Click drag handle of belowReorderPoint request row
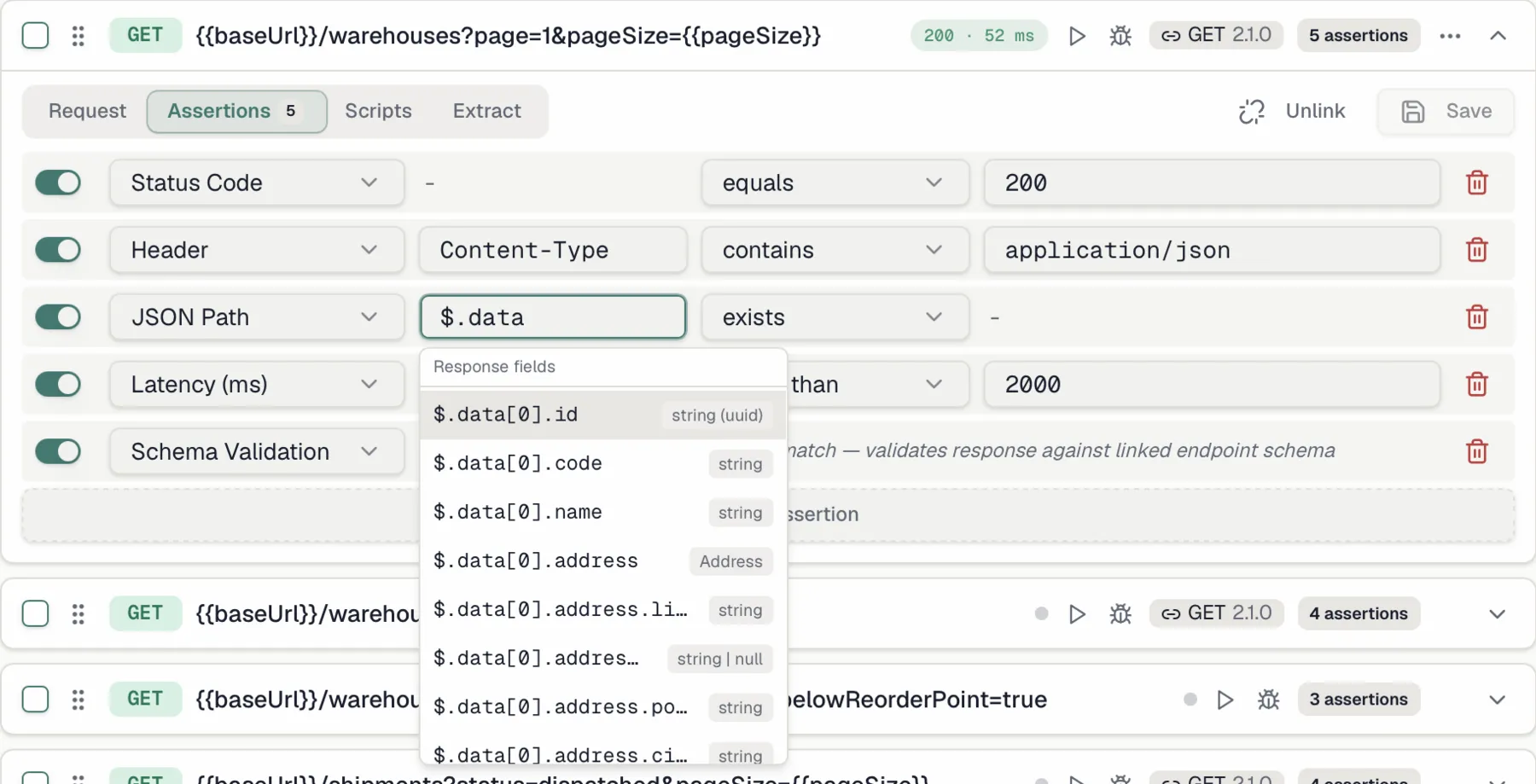Viewport: 1536px width, 784px height. coord(78,700)
